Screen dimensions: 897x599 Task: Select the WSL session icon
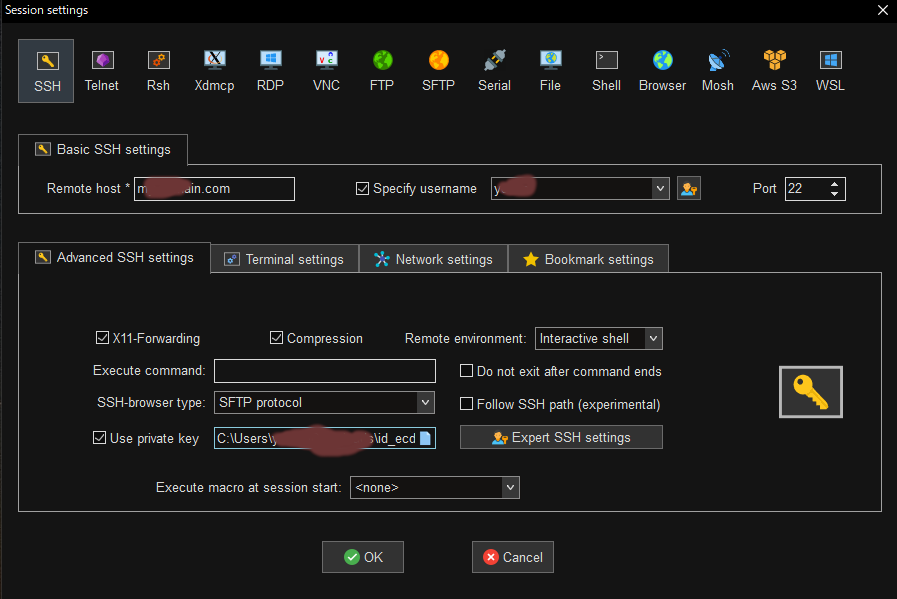[x=830, y=70]
